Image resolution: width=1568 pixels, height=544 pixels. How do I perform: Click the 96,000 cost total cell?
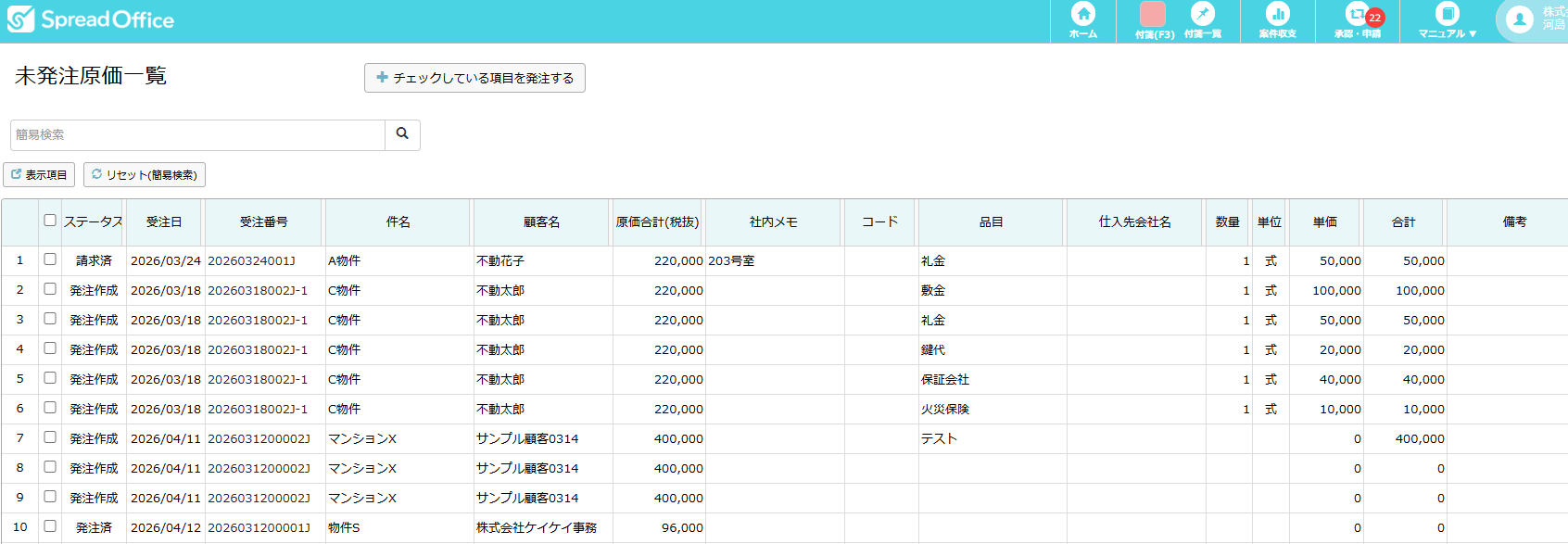point(658,527)
